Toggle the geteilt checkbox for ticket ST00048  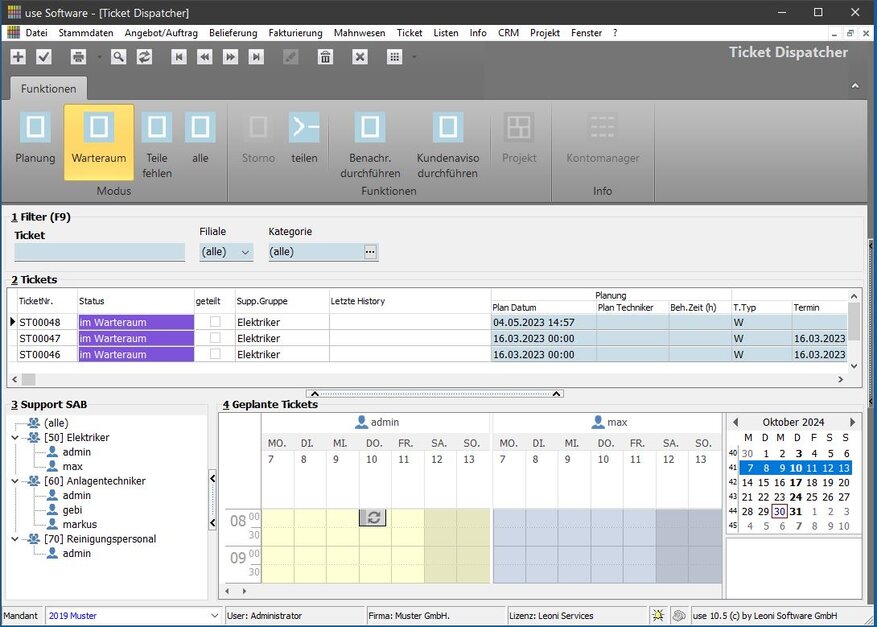pos(215,322)
